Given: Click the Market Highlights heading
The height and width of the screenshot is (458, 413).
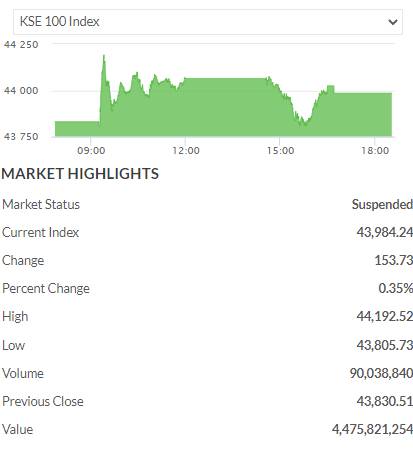Looking at the screenshot, I should 80,174.
